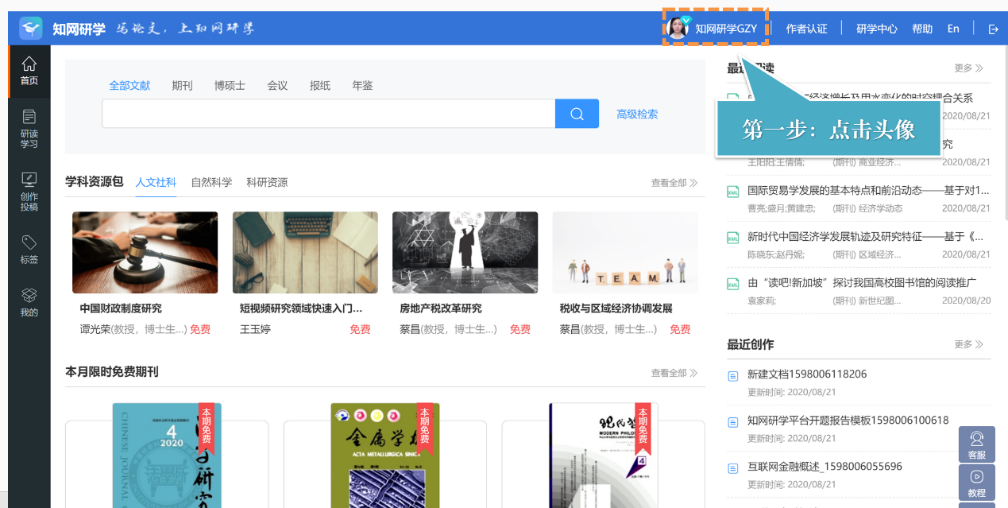Open 研读学习 from the left sidebar
The height and width of the screenshot is (508, 1008).
pyautogui.click(x=29, y=128)
